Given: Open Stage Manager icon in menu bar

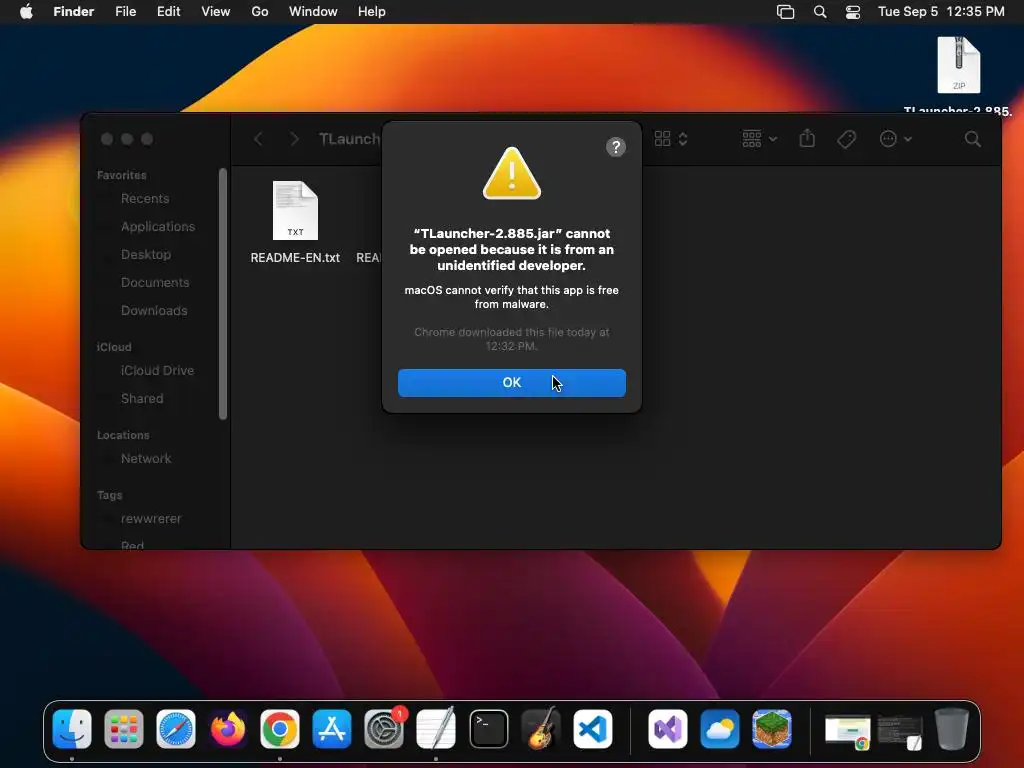Looking at the screenshot, I should click(786, 12).
